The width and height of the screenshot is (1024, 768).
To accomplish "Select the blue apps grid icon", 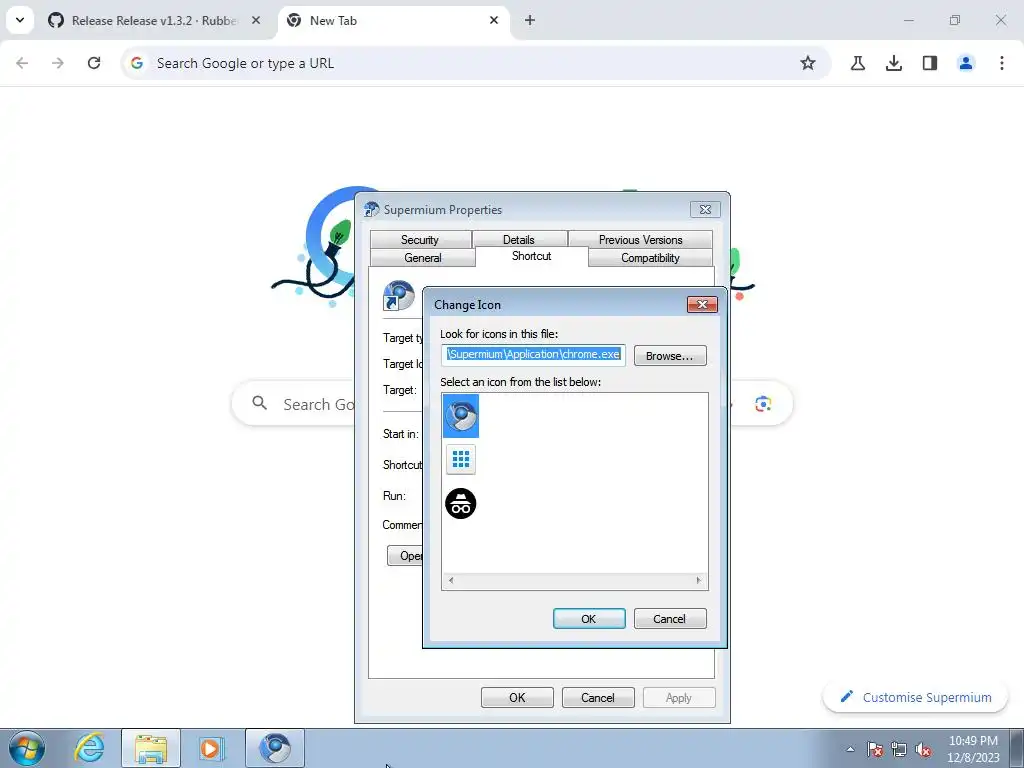I will (x=461, y=459).
